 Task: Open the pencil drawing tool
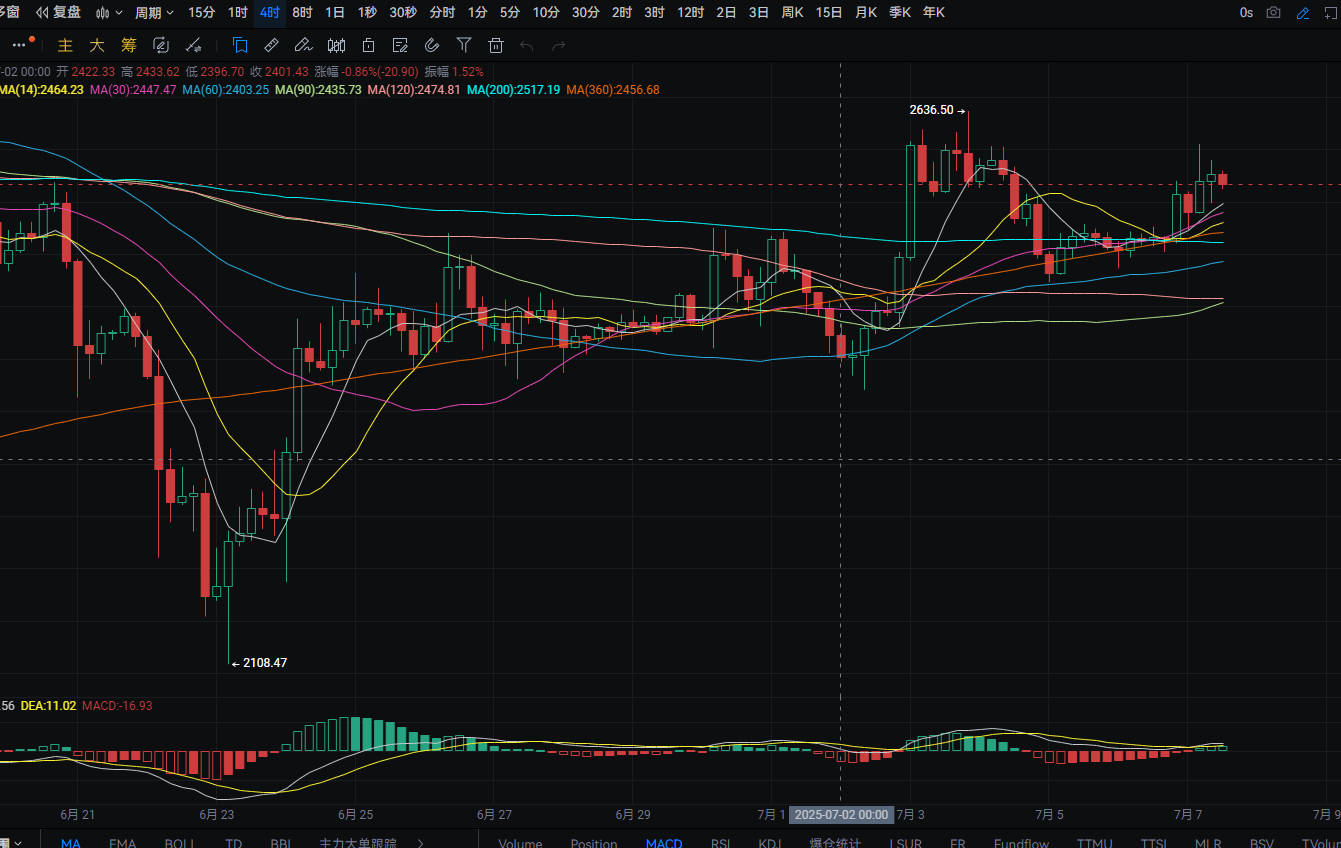click(303, 45)
